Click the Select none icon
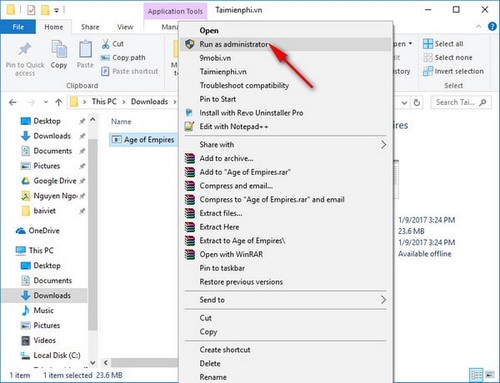Viewport: 500px width, 383px height. [x=428, y=57]
